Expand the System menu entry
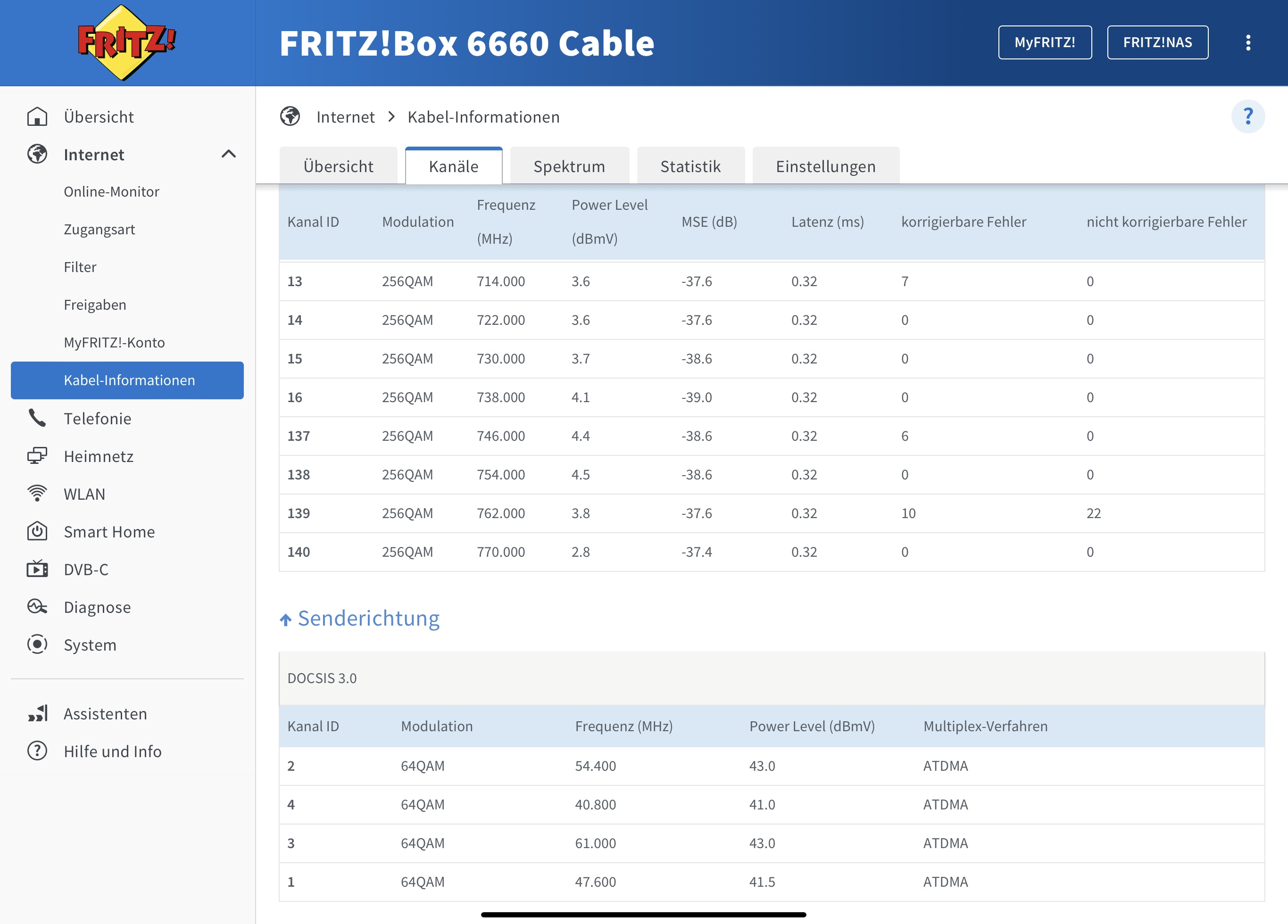Viewport: 1288px width, 924px height. (90, 645)
